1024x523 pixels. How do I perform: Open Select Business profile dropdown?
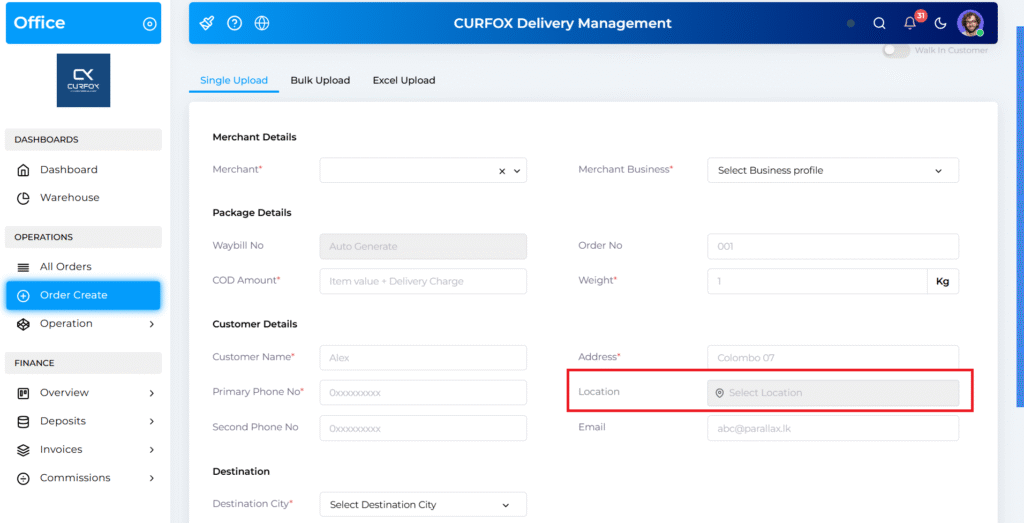click(x=832, y=171)
